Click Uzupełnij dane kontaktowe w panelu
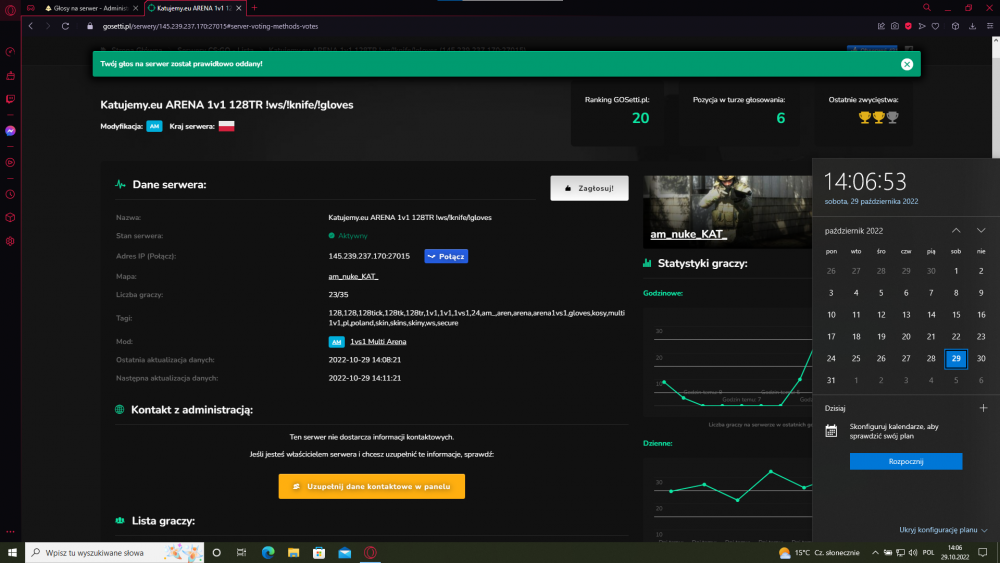The width and height of the screenshot is (1000, 563). [x=372, y=486]
